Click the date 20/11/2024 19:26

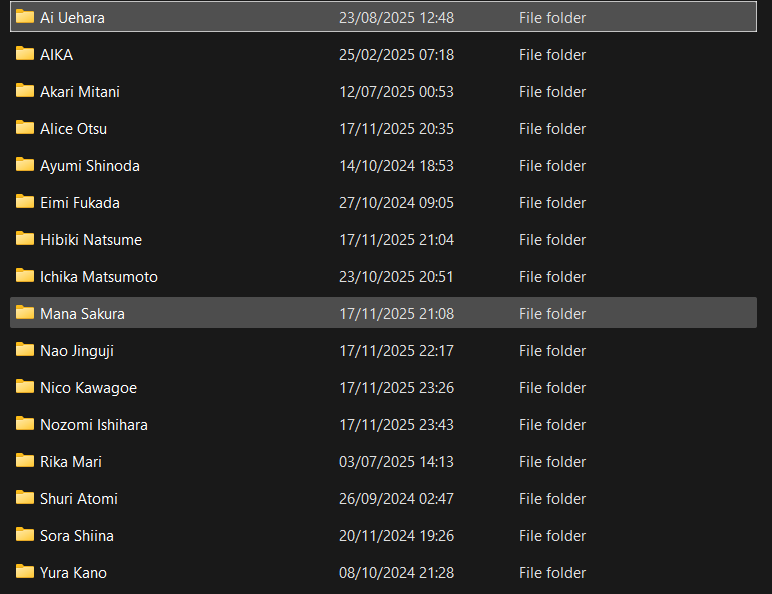click(x=396, y=535)
